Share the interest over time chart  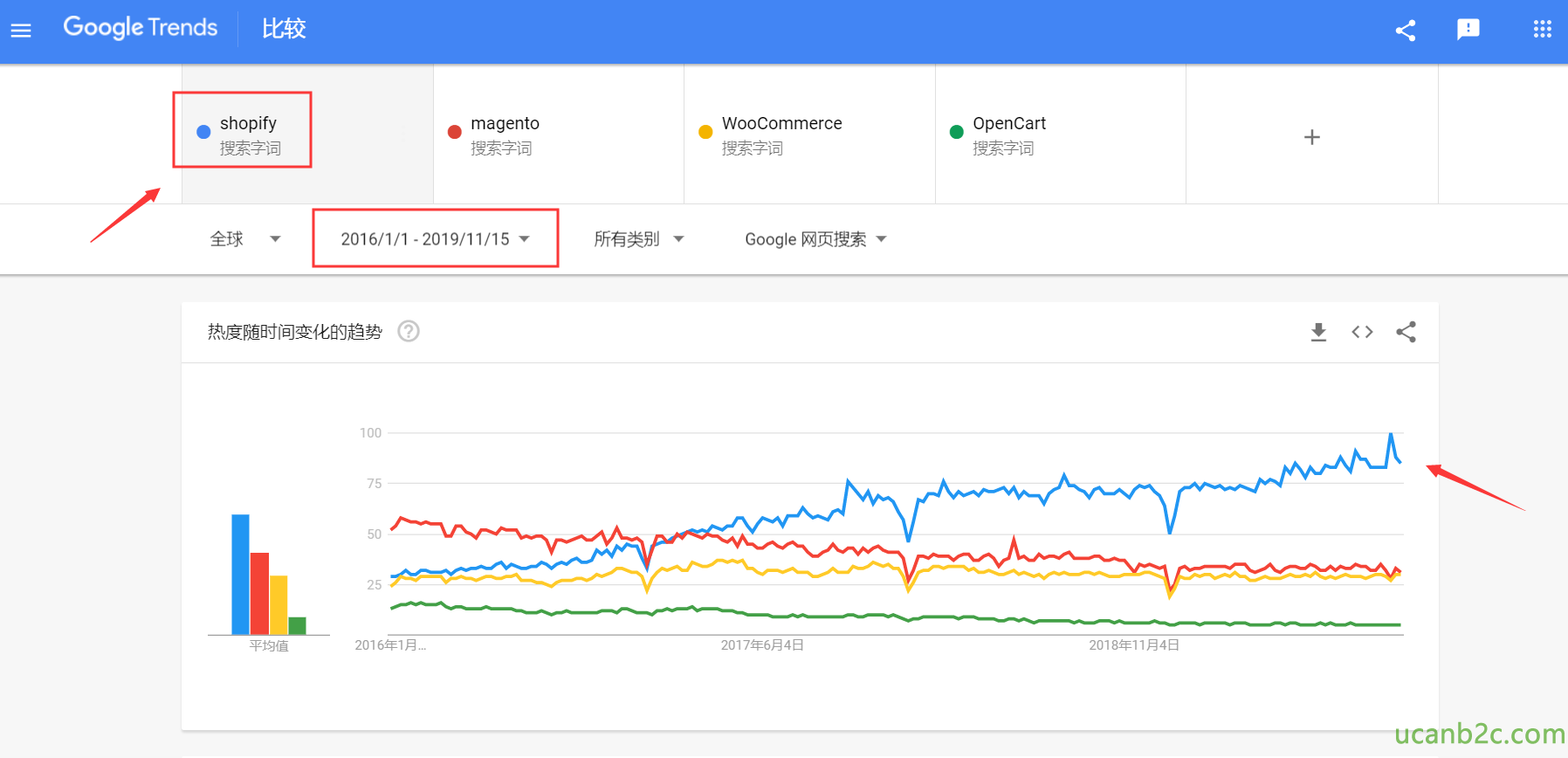(x=1406, y=332)
